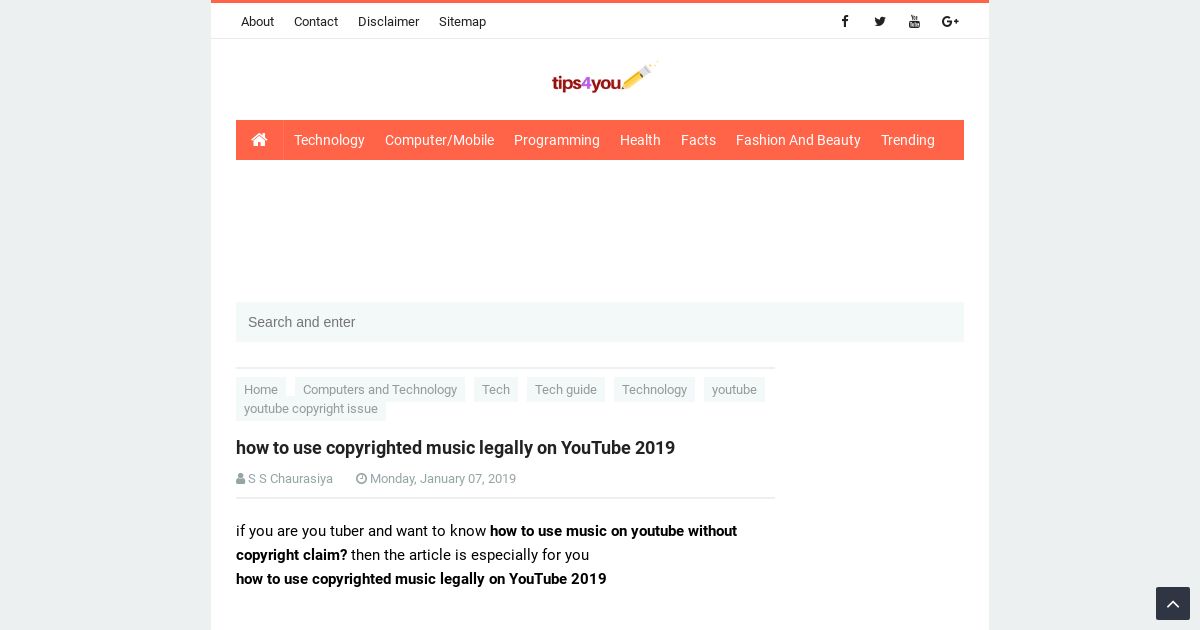Open the About page link
Screen dimensions: 1200x630
pos(257,21)
